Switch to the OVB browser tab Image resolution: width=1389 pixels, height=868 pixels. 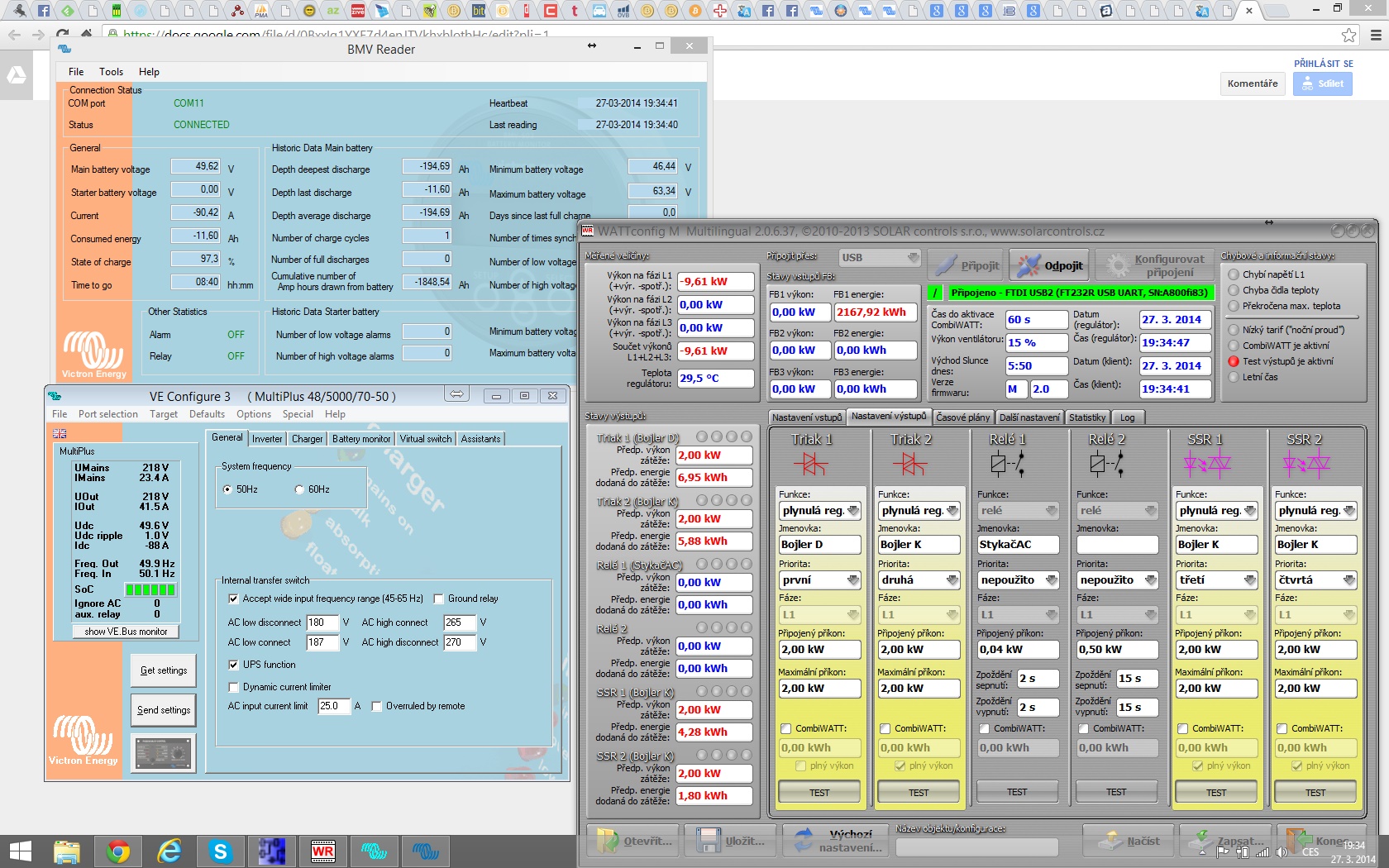623,11
